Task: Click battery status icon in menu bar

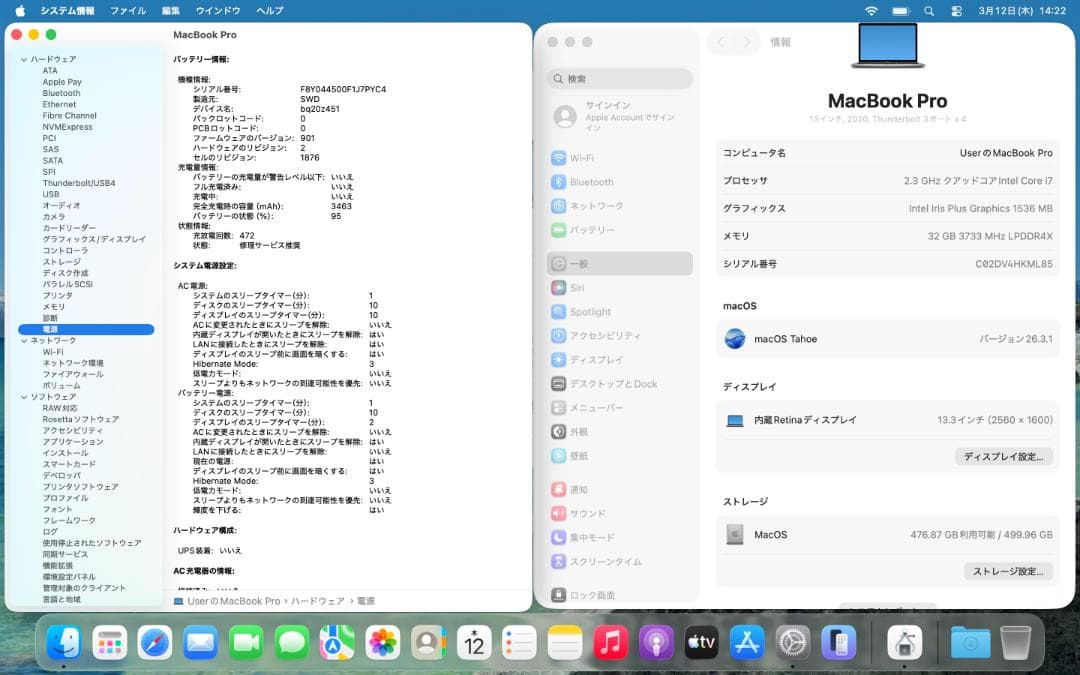Action: (x=901, y=11)
